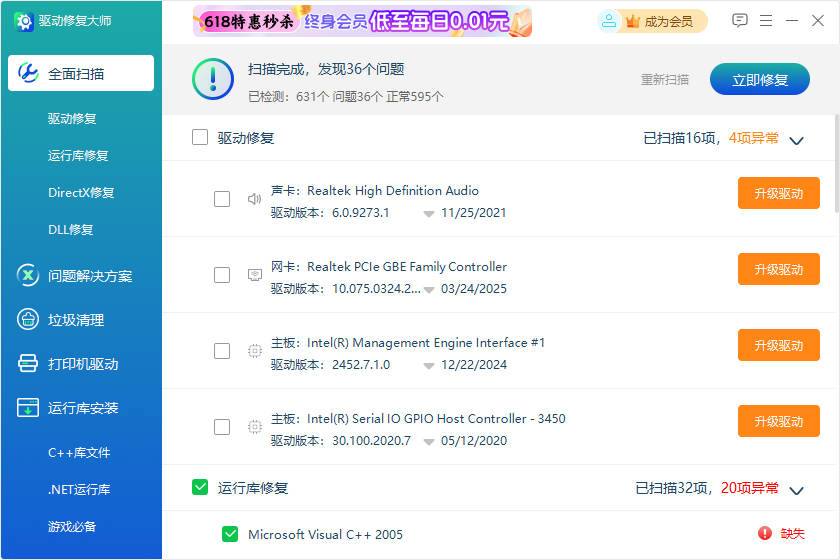This screenshot has height=560, width=840.
Task: Click 扫描完成，发现36个问题 heading
Action: (x=326, y=69)
